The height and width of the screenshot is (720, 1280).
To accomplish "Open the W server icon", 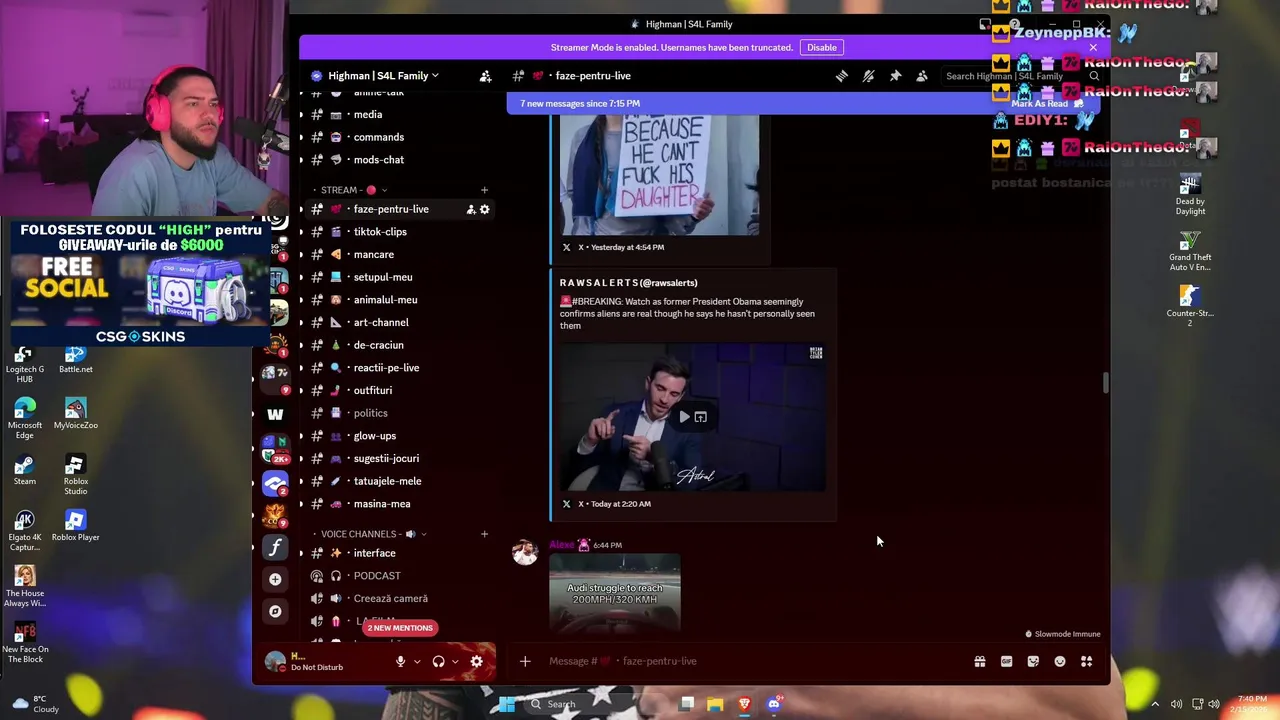I will 275,413.
